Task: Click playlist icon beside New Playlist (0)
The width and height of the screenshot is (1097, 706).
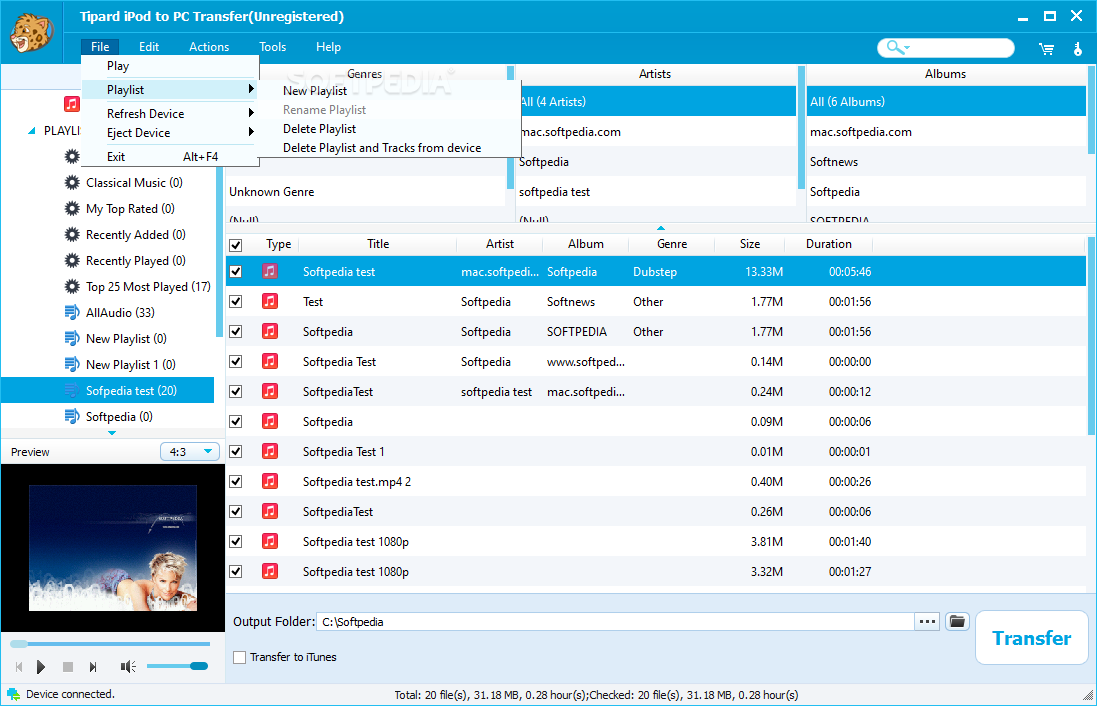Action: (x=72, y=338)
